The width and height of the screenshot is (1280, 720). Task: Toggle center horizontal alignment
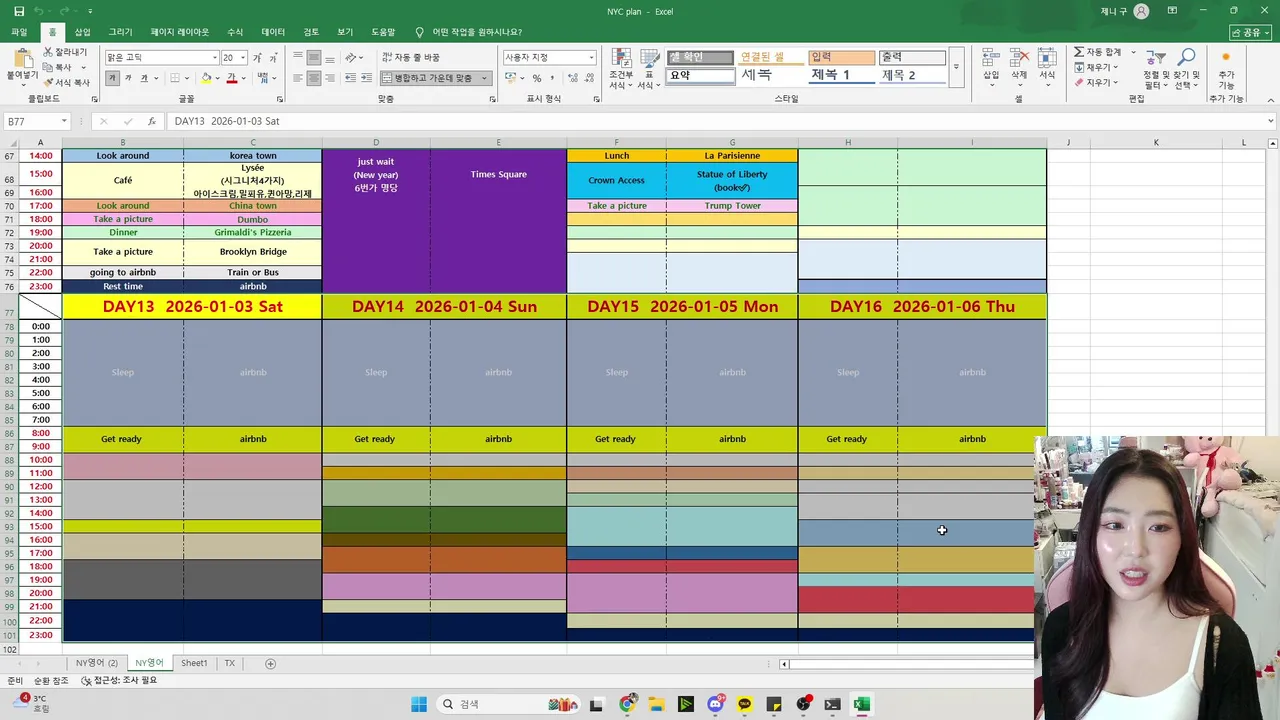click(314, 78)
